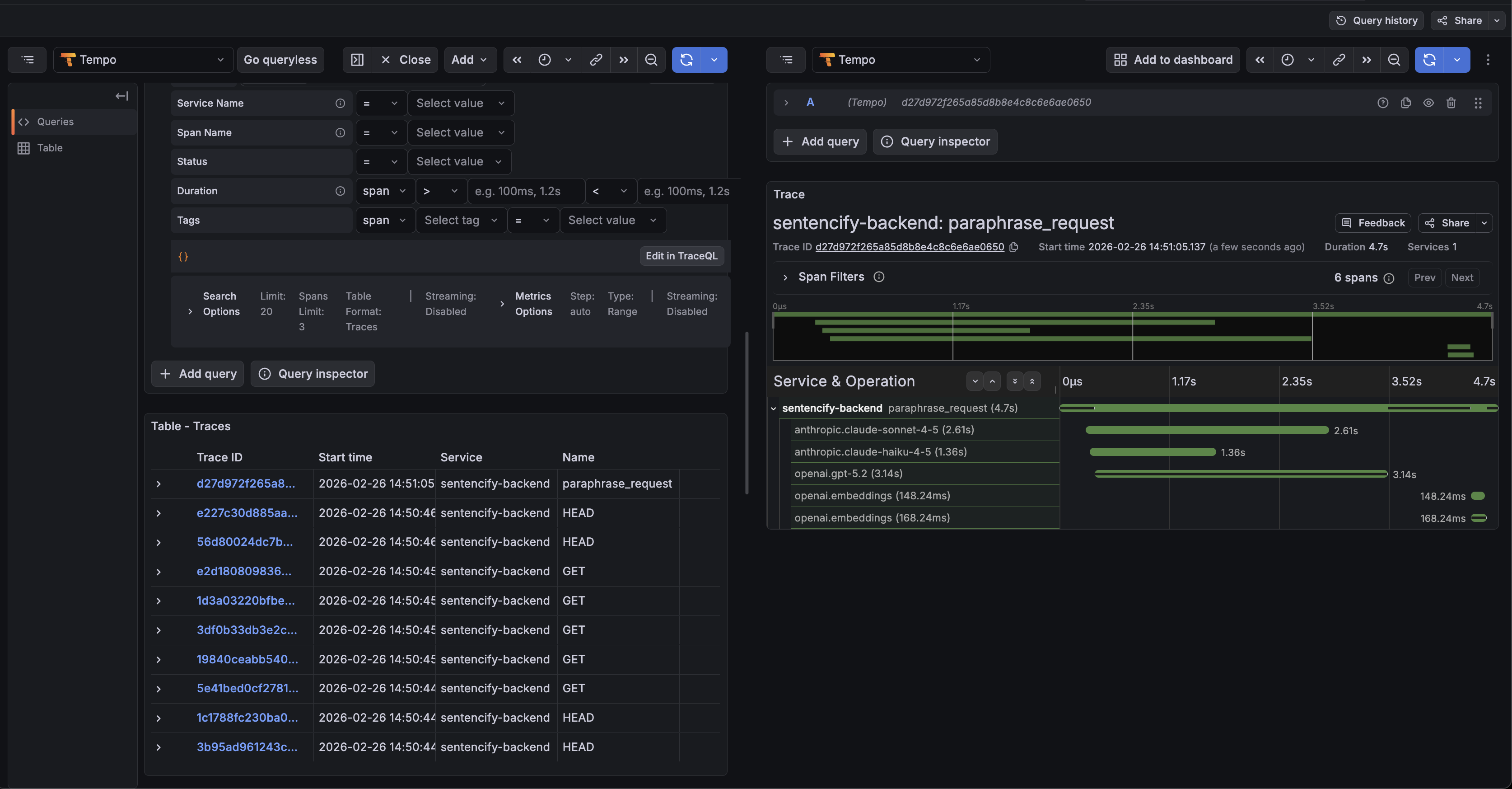Click the trash icon for query A
This screenshot has width=1512, height=789.
[x=1451, y=103]
